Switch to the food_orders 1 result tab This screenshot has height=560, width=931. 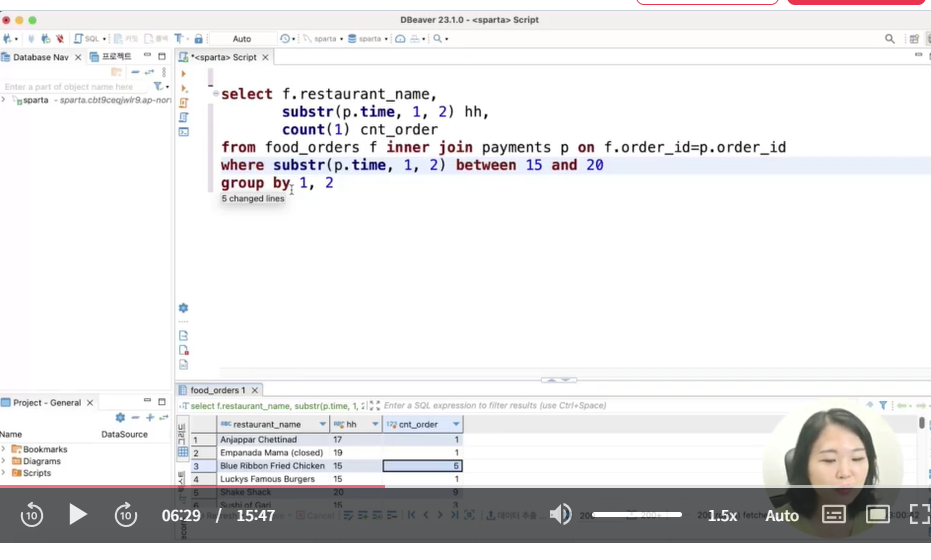pyautogui.click(x=217, y=390)
